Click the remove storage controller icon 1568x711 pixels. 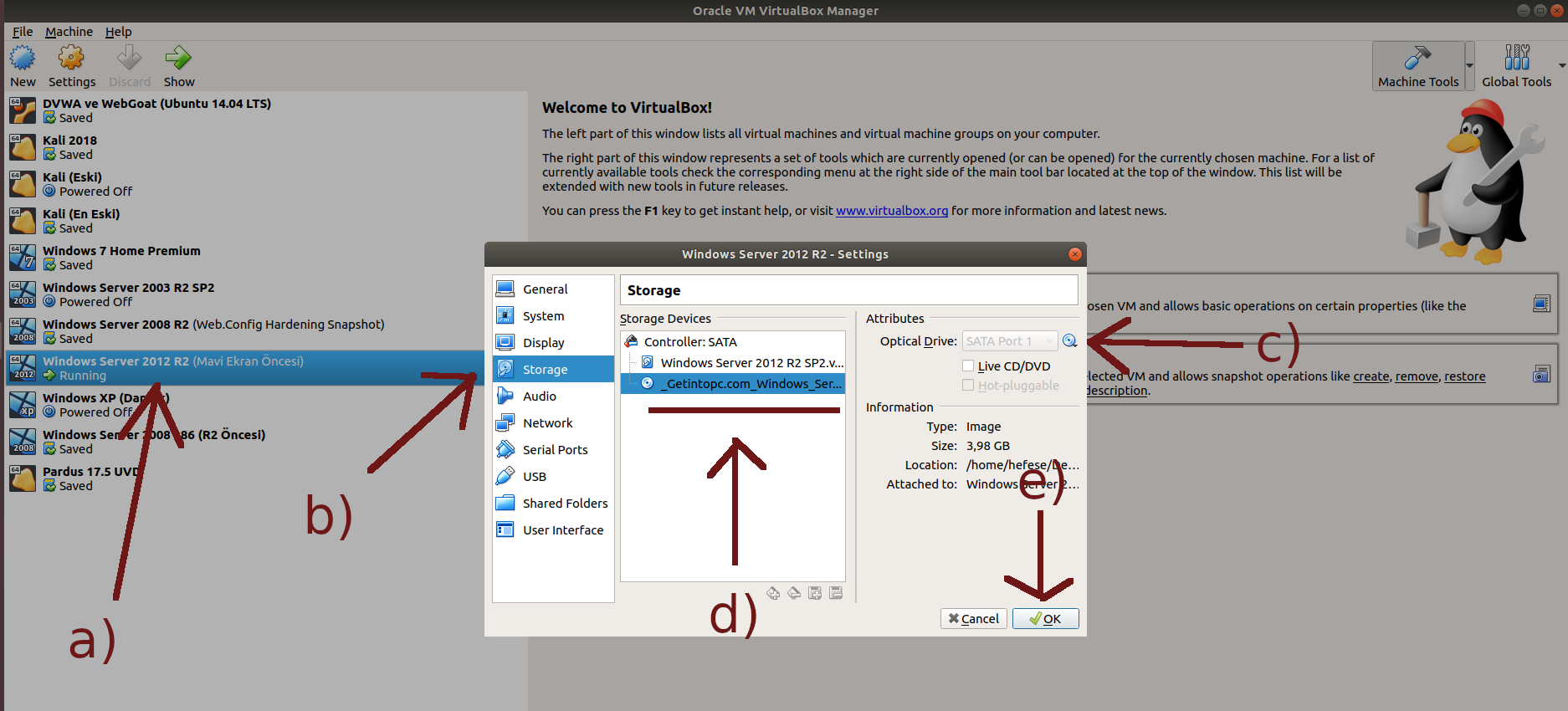point(794,593)
